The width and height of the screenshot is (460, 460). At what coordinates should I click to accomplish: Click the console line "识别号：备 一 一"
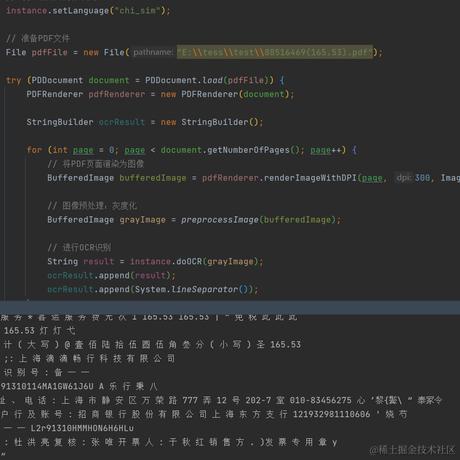46,372
